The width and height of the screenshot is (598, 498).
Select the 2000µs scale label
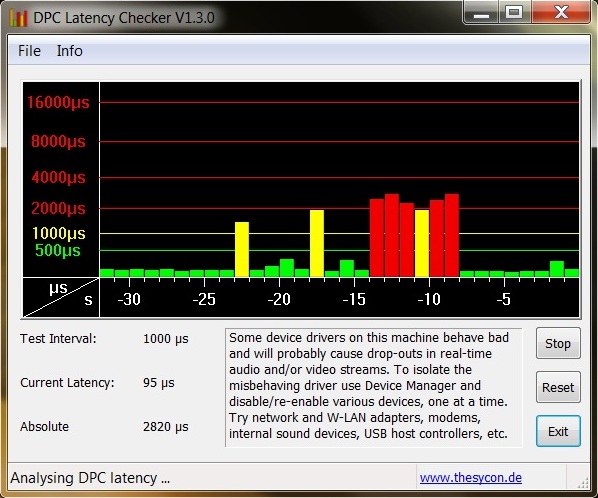coord(58,209)
